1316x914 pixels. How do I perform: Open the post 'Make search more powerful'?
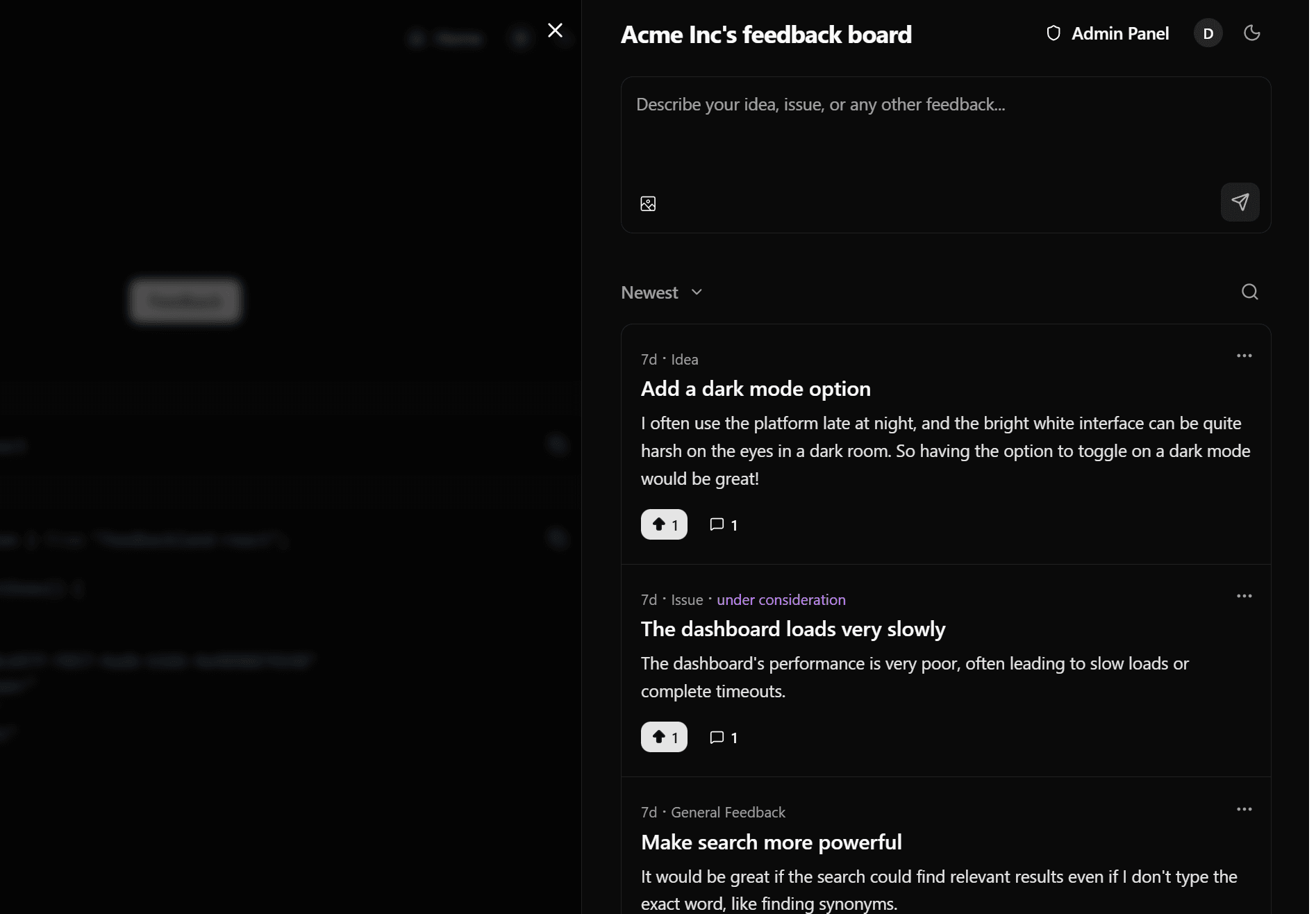point(771,841)
